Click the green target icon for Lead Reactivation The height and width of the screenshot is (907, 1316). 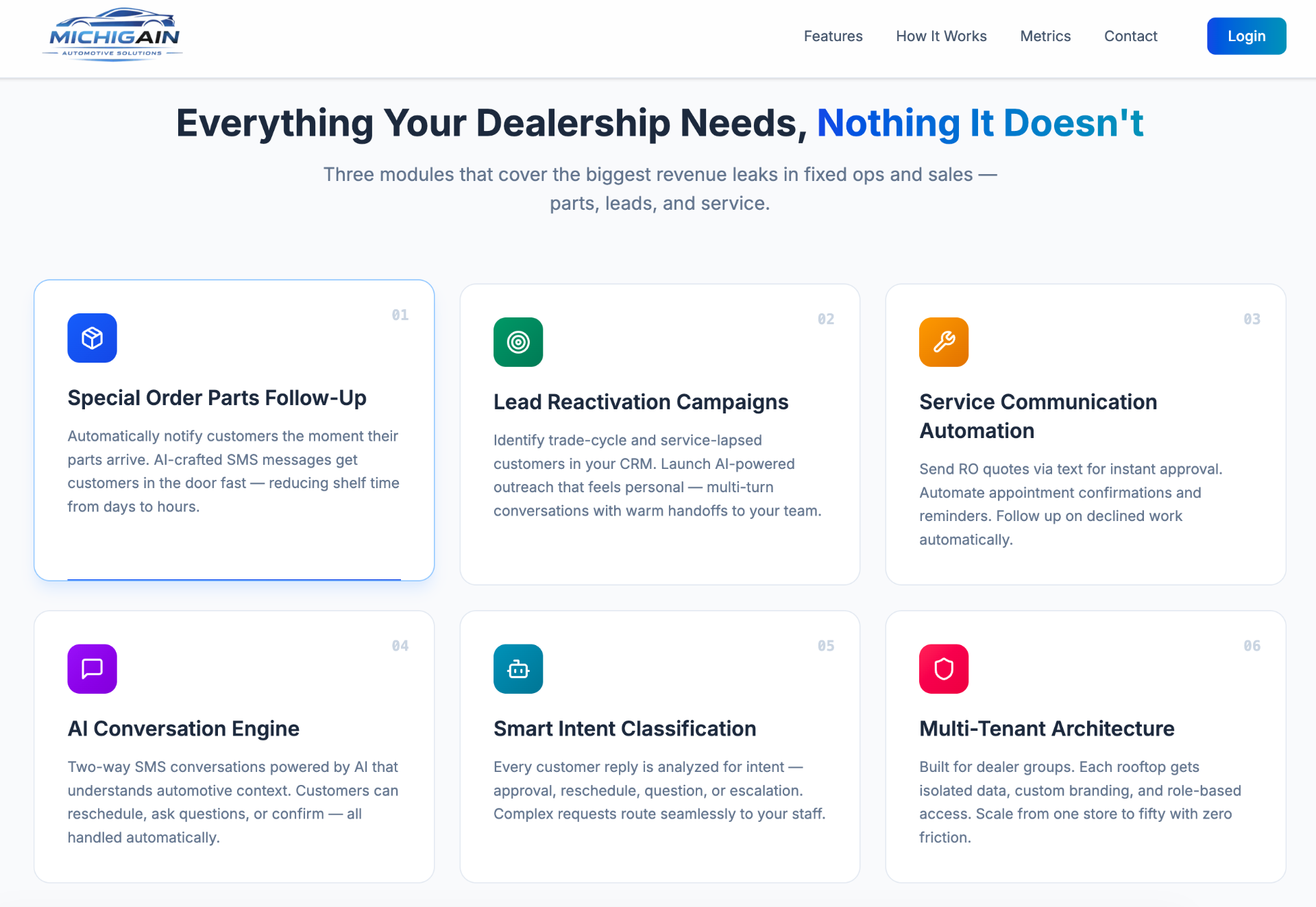coord(518,342)
